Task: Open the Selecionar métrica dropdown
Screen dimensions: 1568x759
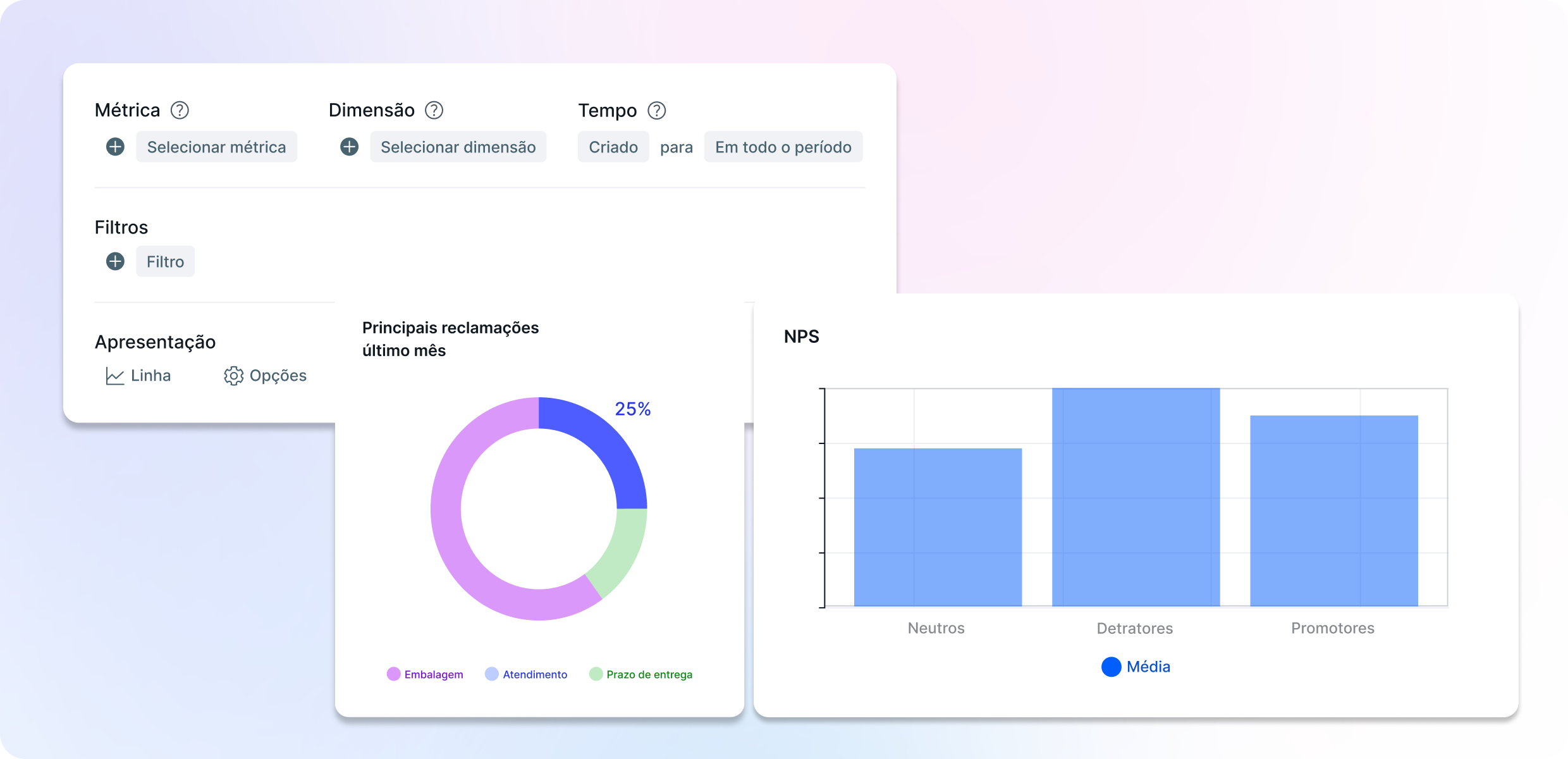Action: [x=216, y=147]
